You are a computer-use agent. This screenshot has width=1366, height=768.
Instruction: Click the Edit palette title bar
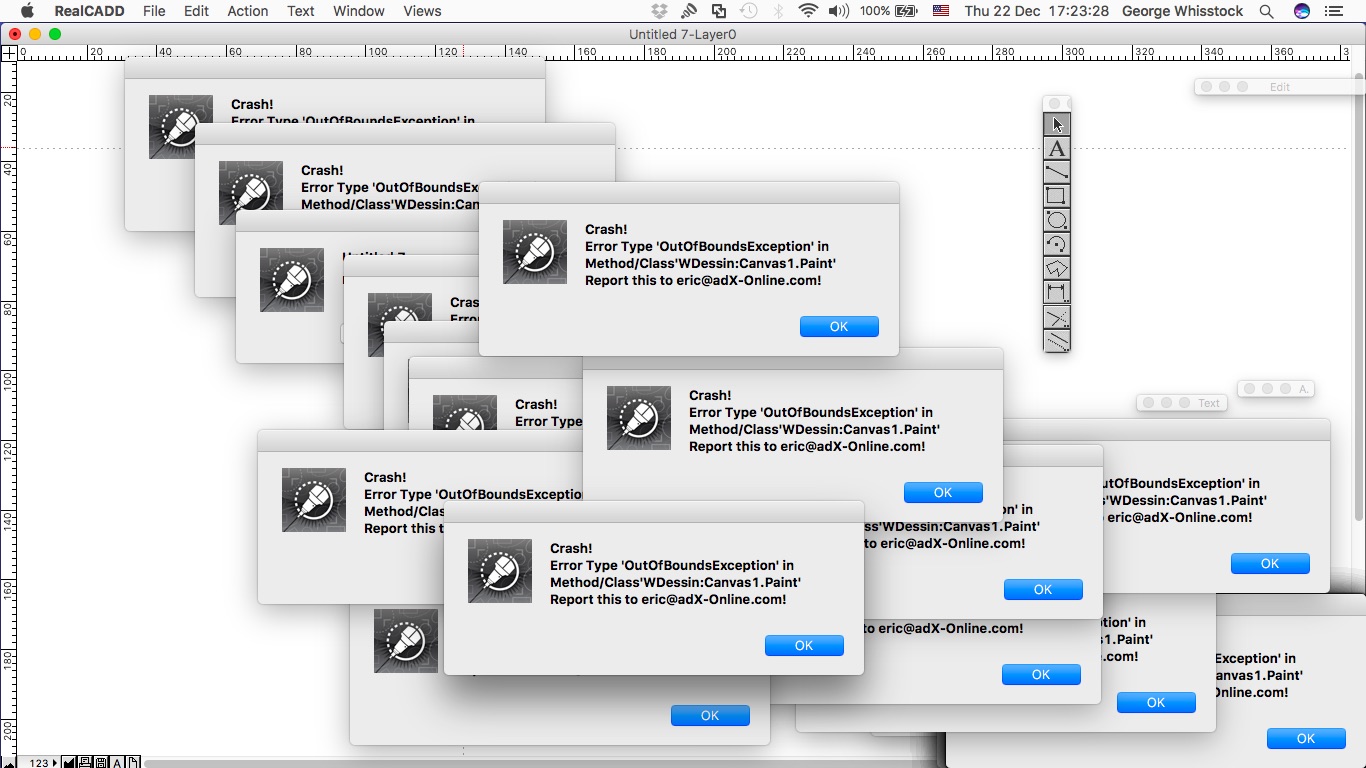pyautogui.click(x=1279, y=87)
